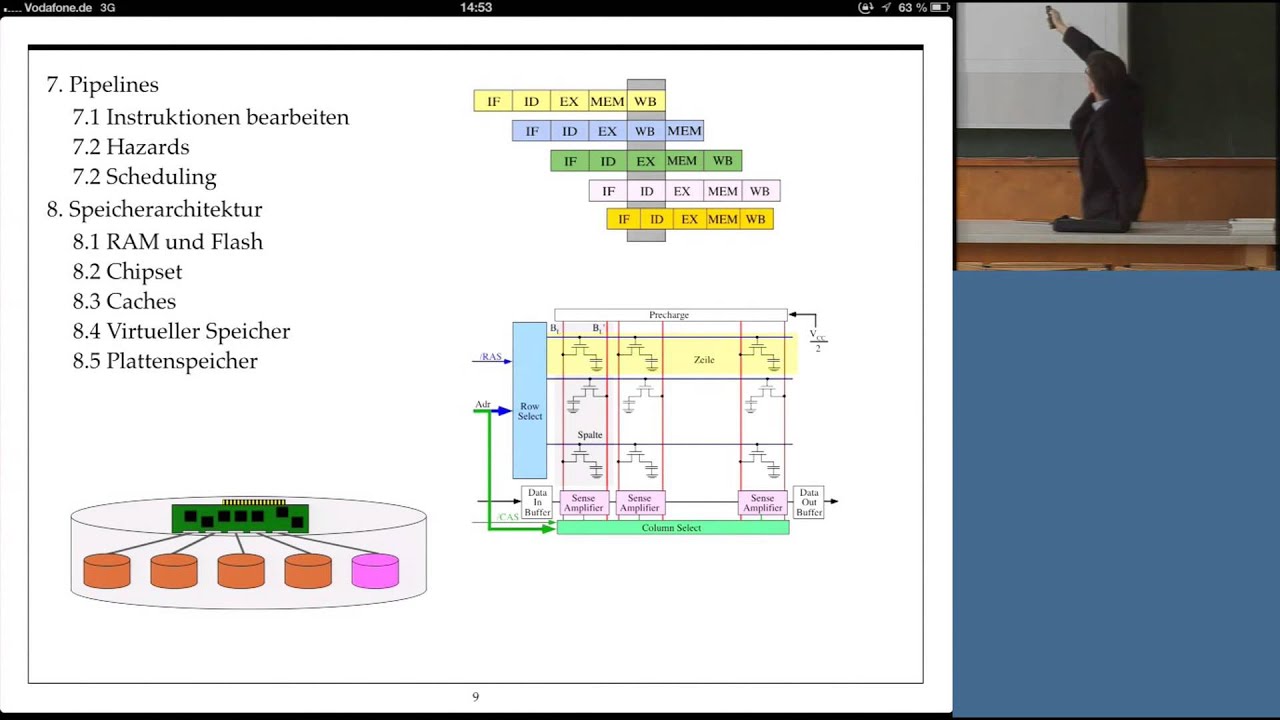Click WB stage in green pipeline row
The width and height of the screenshot is (1280, 720).
tap(722, 161)
